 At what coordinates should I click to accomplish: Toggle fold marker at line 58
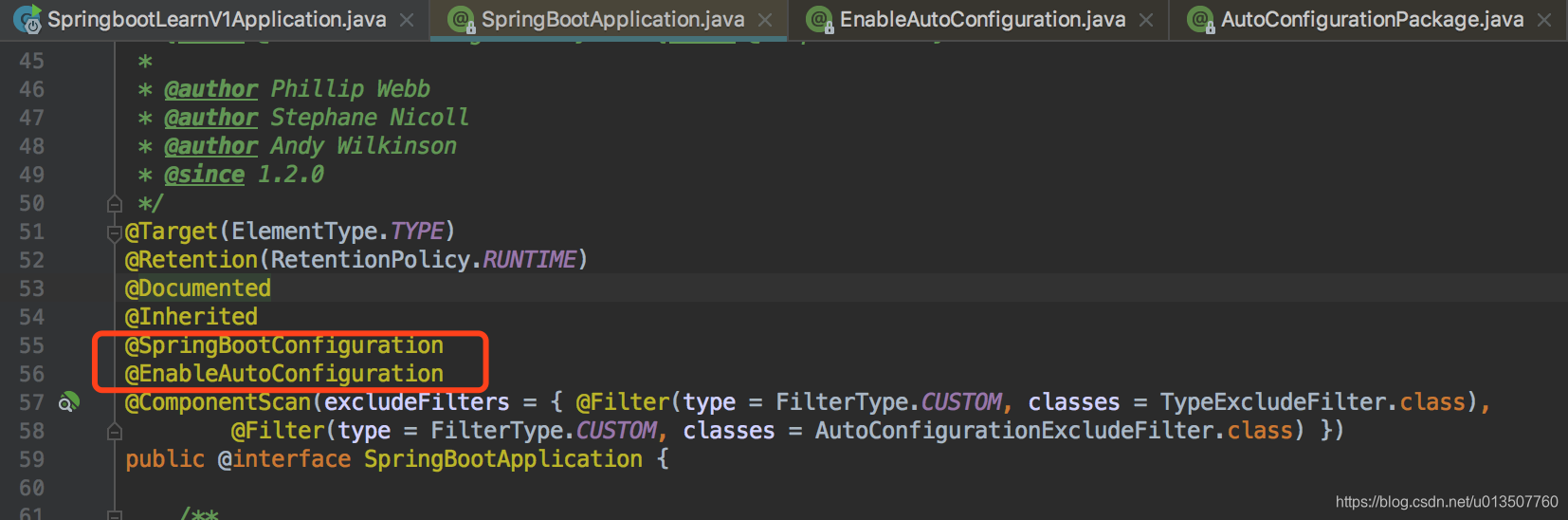(x=115, y=431)
